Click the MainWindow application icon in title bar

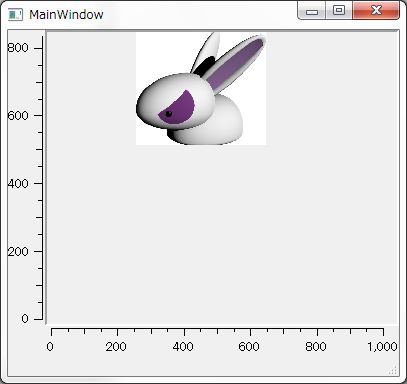[x=15, y=15]
